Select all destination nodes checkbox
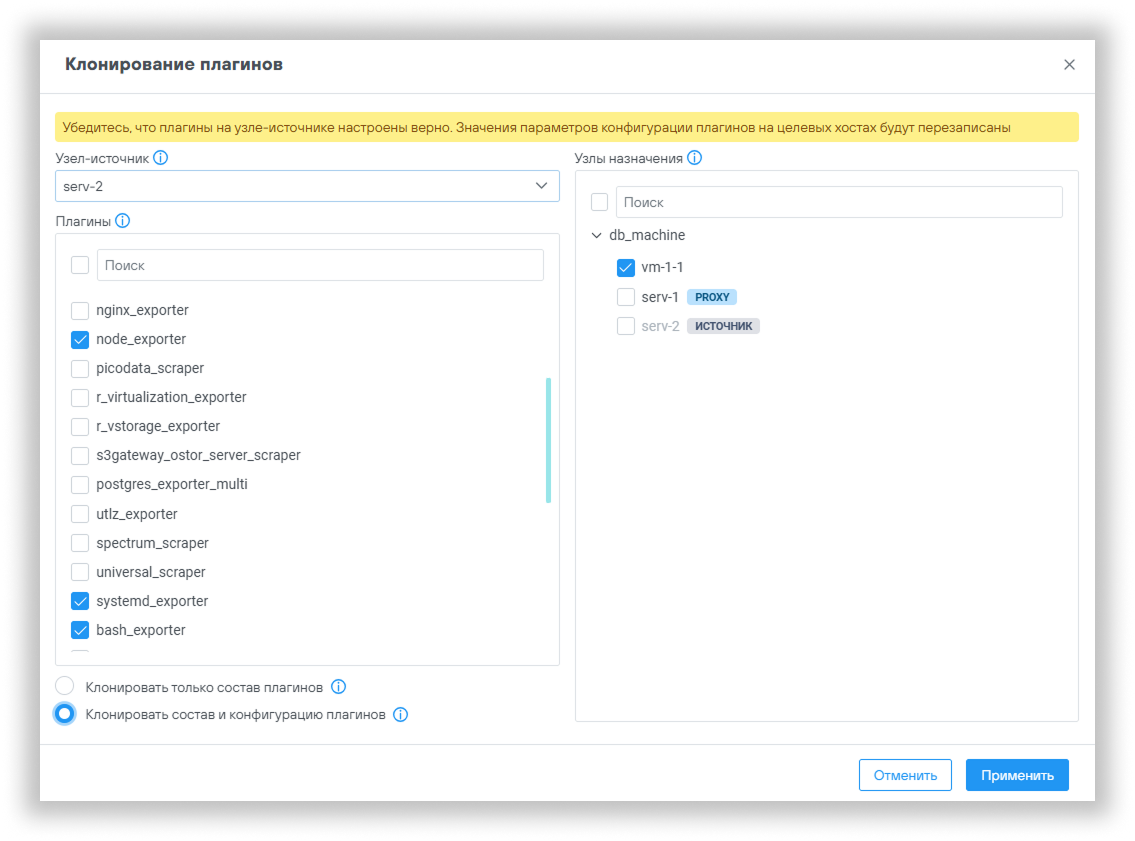Screen dimensions: 1135x841 click(599, 202)
